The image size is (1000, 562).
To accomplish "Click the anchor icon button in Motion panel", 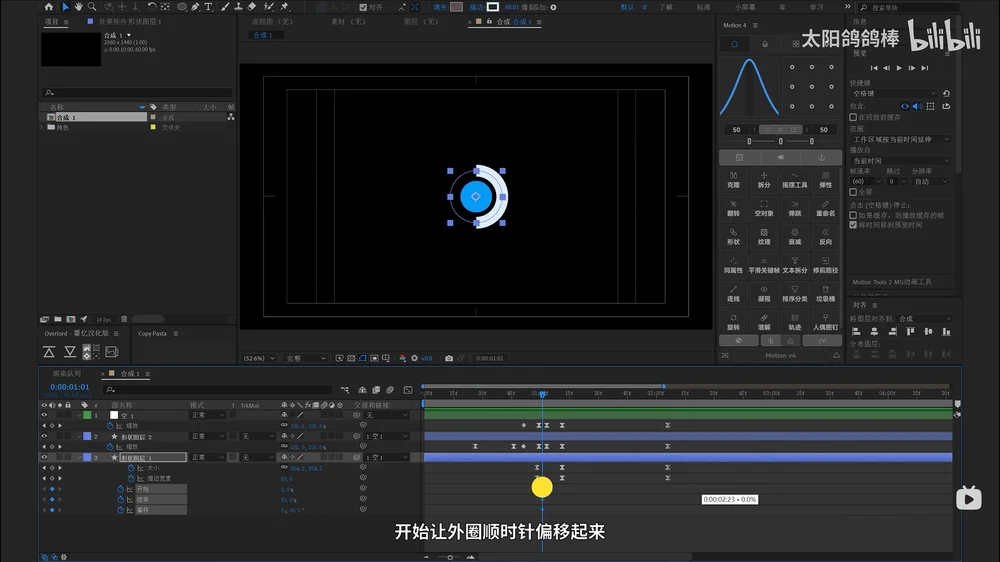I will (x=821, y=157).
